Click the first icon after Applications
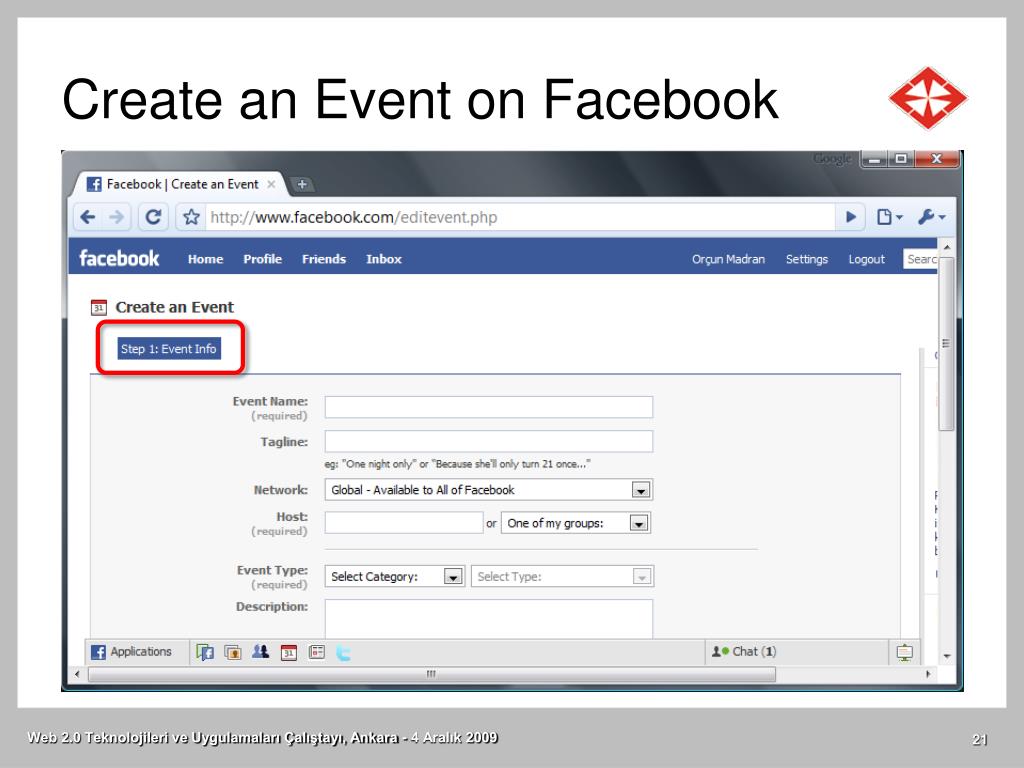The height and width of the screenshot is (768, 1024). (x=205, y=652)
